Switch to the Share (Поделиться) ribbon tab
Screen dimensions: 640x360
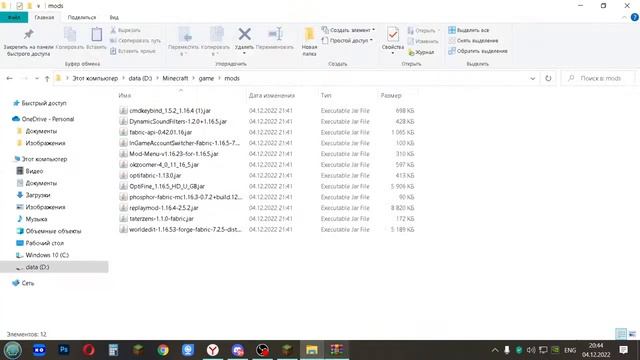(x=82, y=17)
